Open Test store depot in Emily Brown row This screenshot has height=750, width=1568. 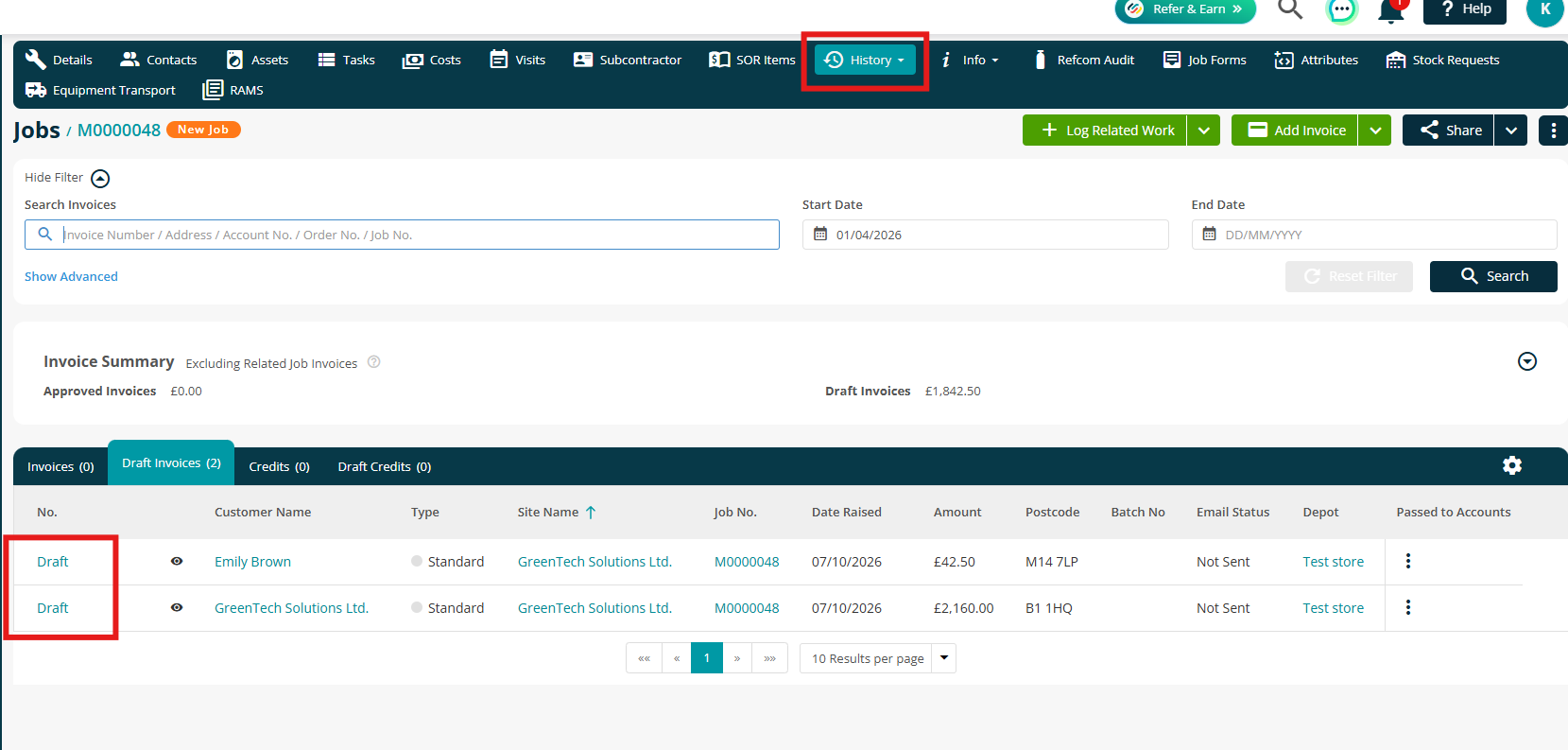click(x=1333, y=562)
